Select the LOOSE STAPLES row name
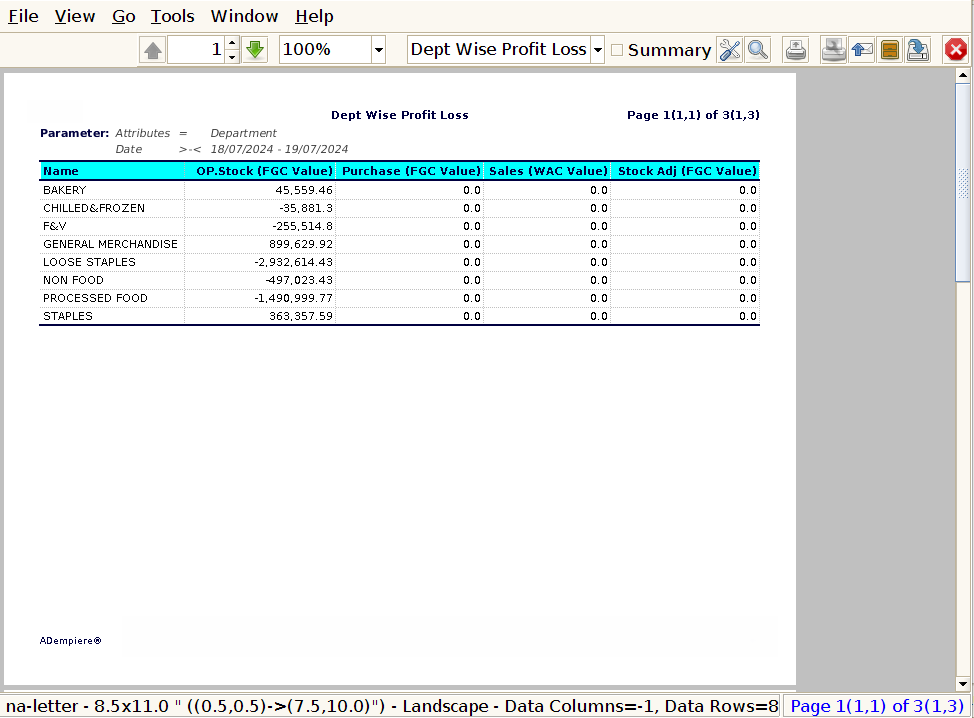 click(x=89, y=262)
